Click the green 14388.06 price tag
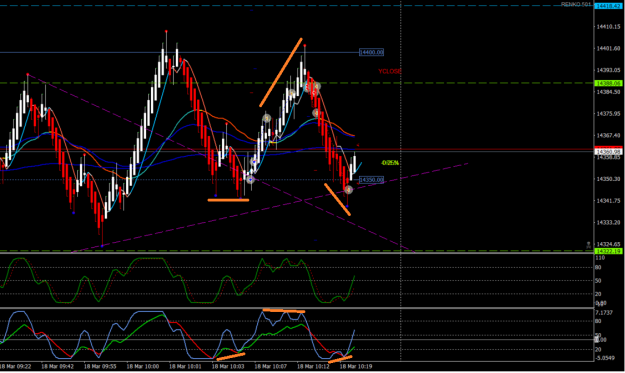 click(608, 83)
